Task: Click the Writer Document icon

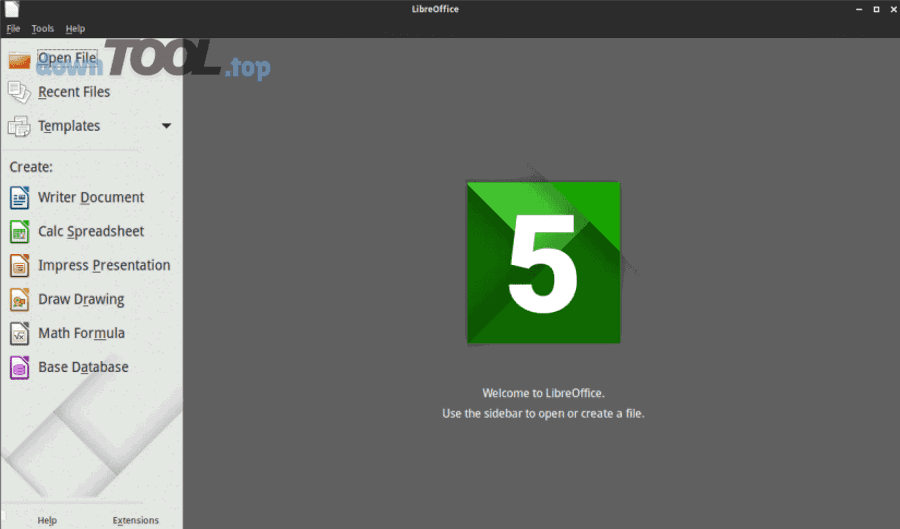Action: pos(19,197)
